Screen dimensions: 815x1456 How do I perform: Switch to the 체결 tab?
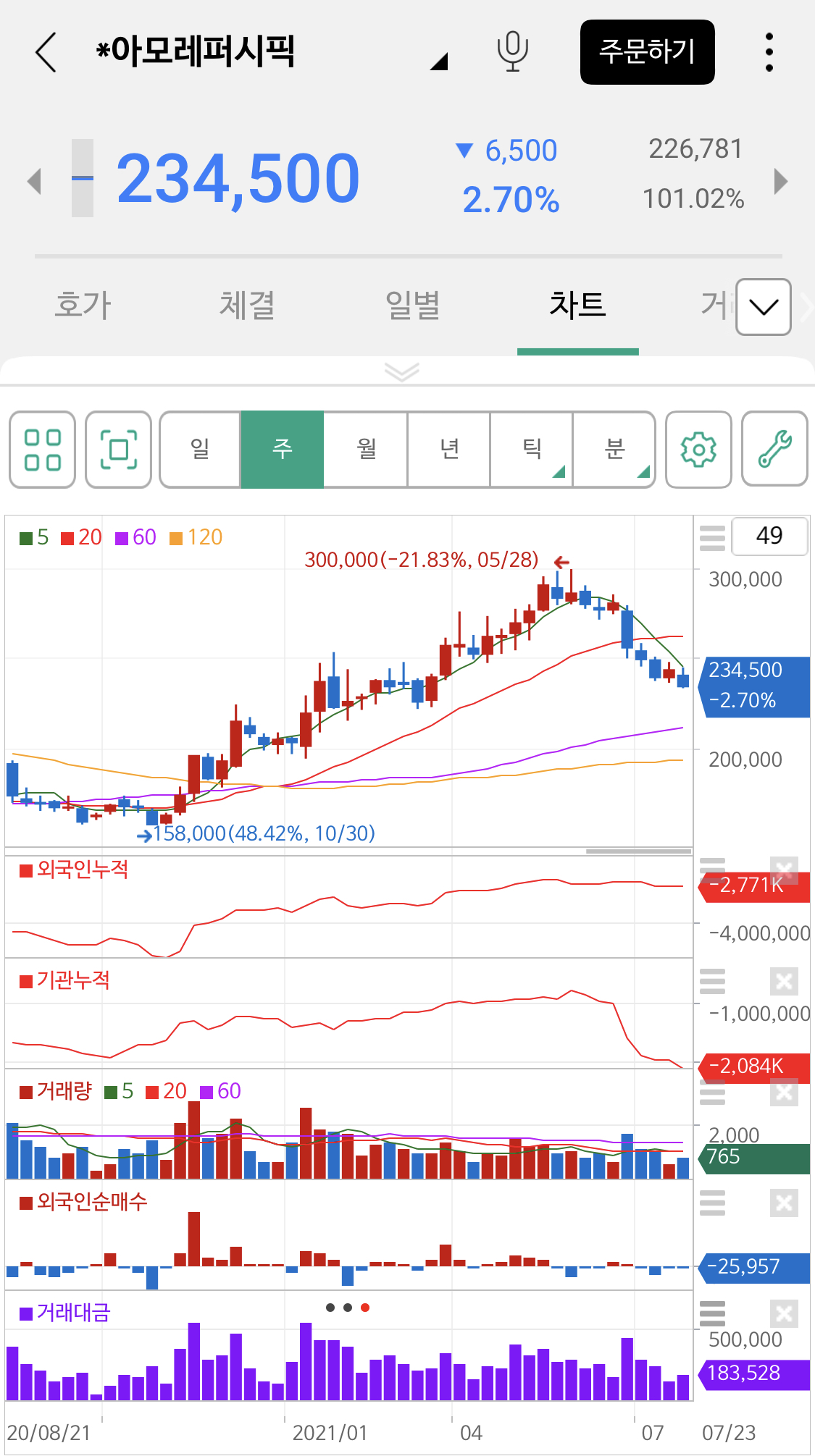pyautogui.click(x=247, y=305)
